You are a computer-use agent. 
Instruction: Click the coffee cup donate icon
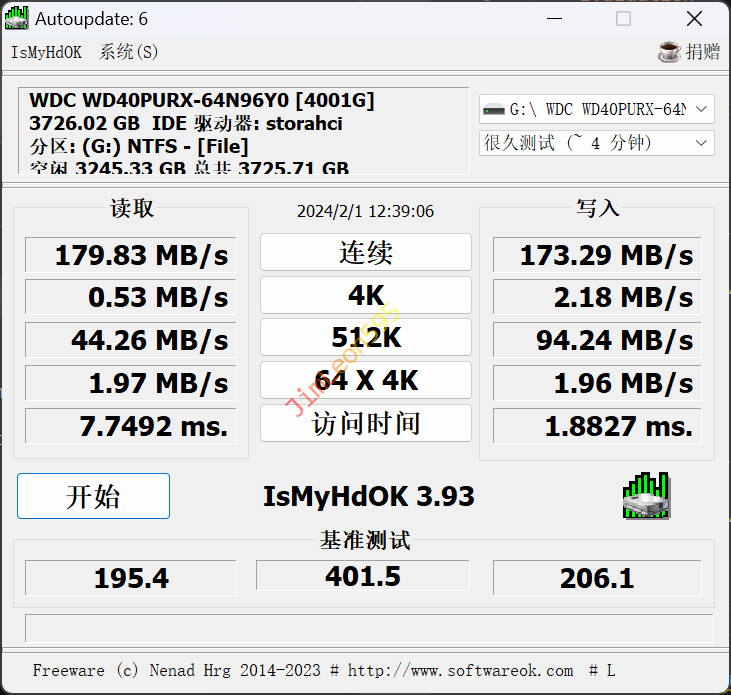[x=670, y=52]
